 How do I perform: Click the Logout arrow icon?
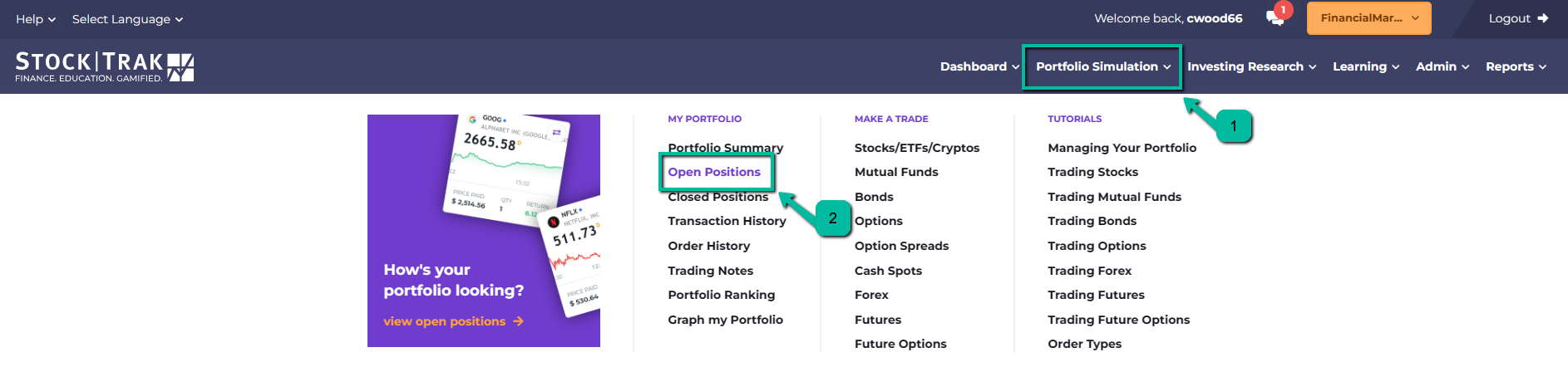click(x=1543, y=18)
